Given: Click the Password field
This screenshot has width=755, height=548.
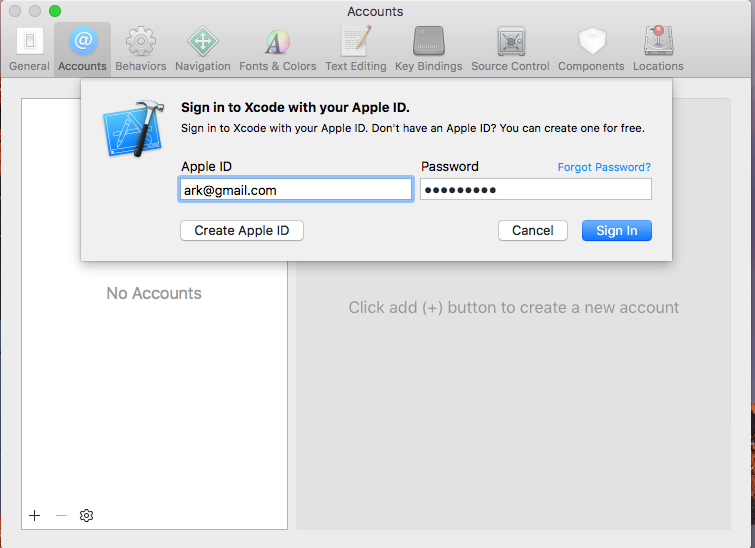Looking at the screenshot, I should (536, 189).
